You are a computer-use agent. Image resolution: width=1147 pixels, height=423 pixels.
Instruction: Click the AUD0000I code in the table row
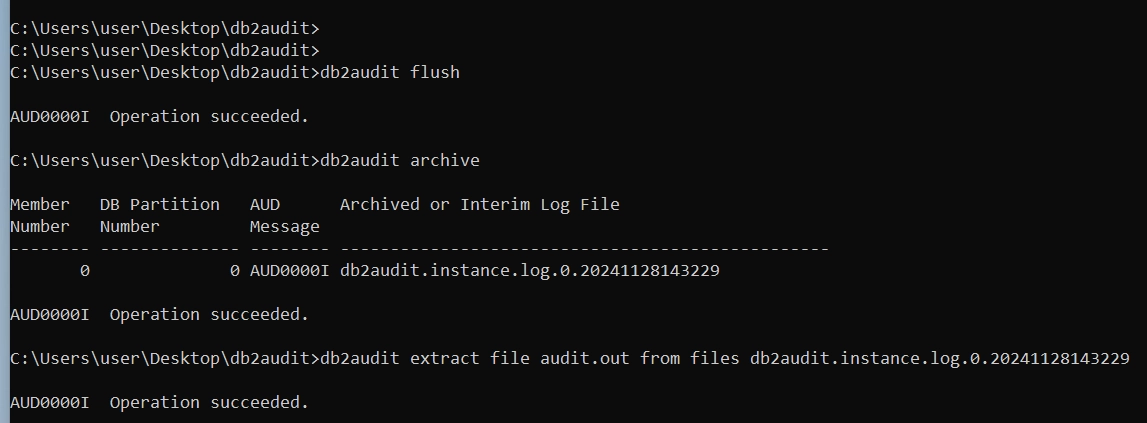(289, 270)
